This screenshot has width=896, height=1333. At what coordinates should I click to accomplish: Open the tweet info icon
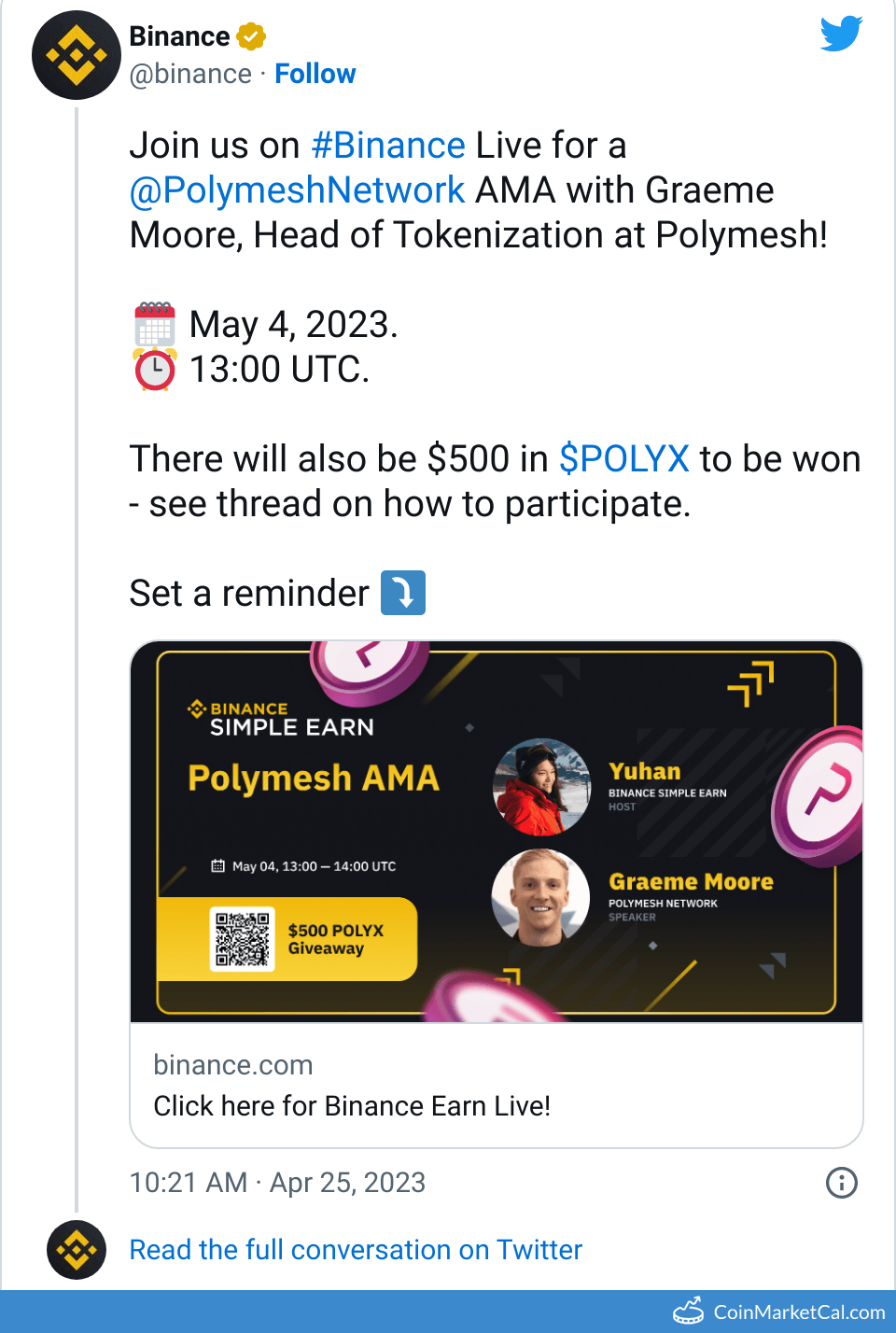click(x=840, y=1183)
